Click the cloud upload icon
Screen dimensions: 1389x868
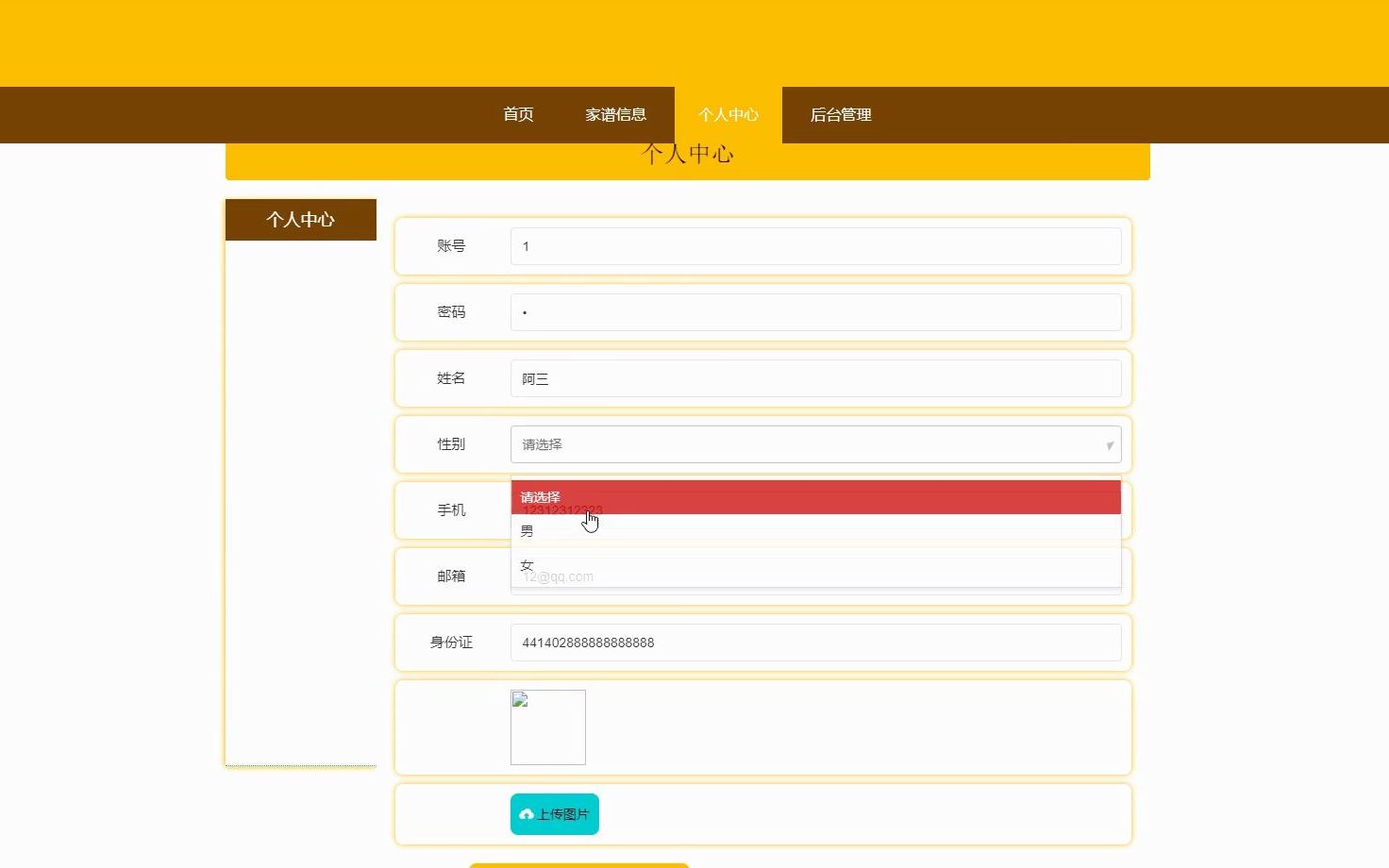point(527,814)
